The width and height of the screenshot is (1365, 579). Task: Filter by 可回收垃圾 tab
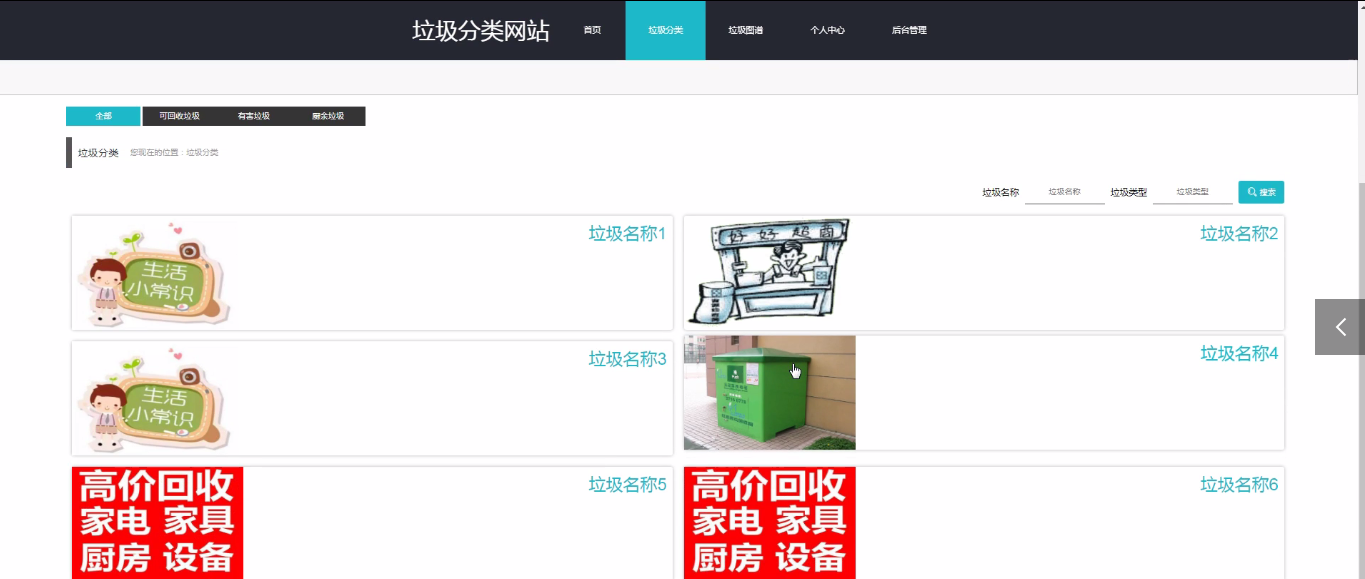coord(179,116)
